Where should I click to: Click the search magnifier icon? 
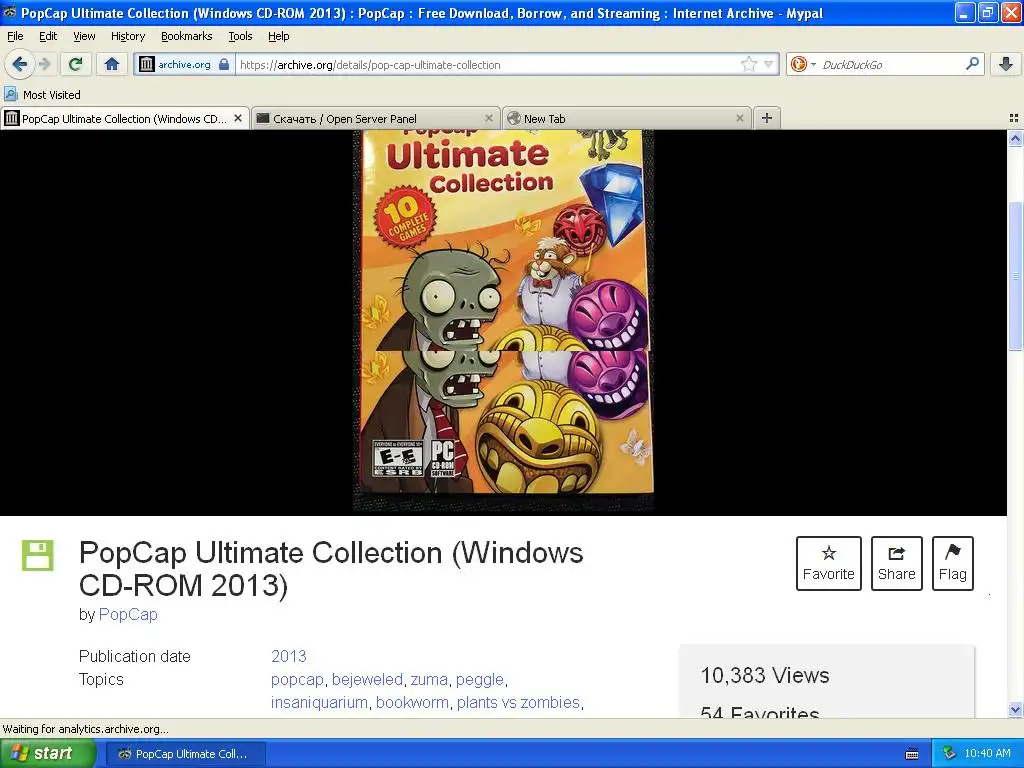pos(972,63)
